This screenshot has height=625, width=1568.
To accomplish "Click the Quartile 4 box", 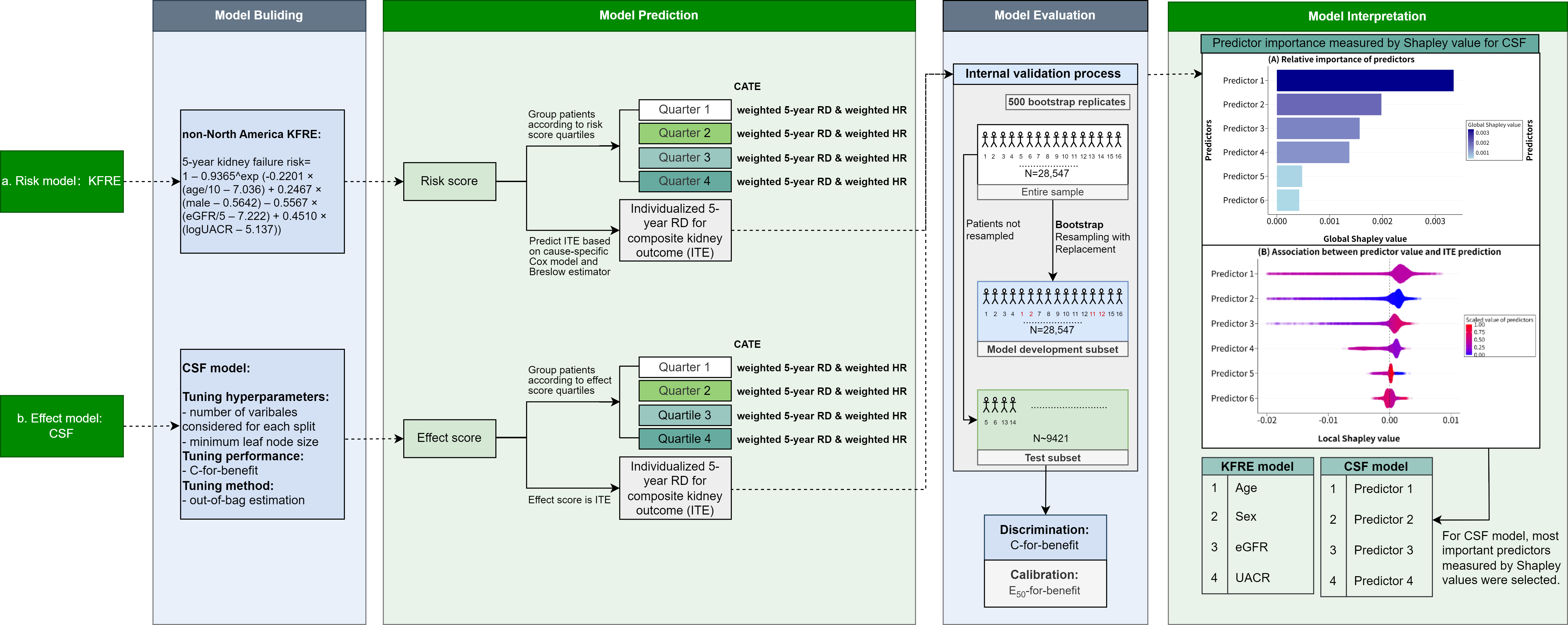I will tap(685, 439).
